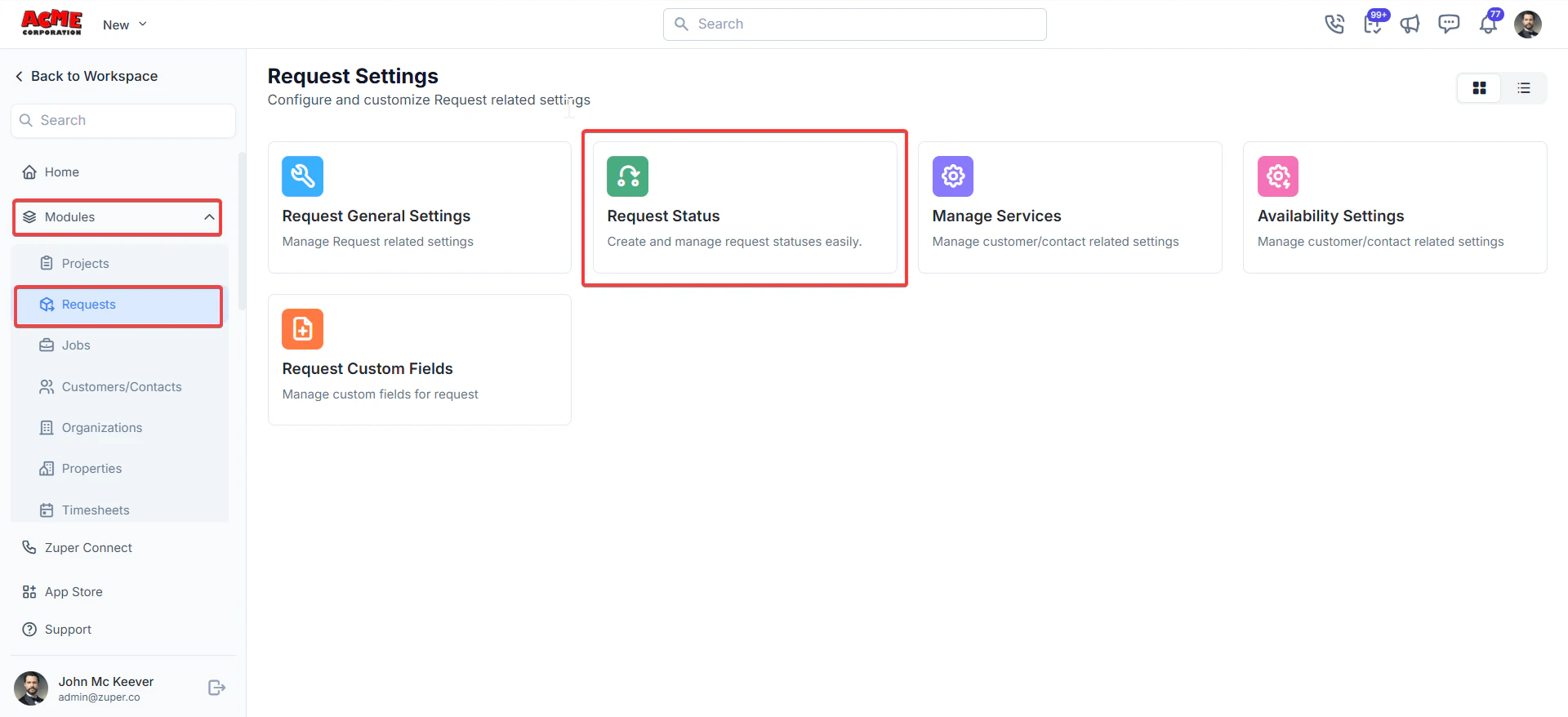
Task: Select the Requests module item
Action: (118, 305)
